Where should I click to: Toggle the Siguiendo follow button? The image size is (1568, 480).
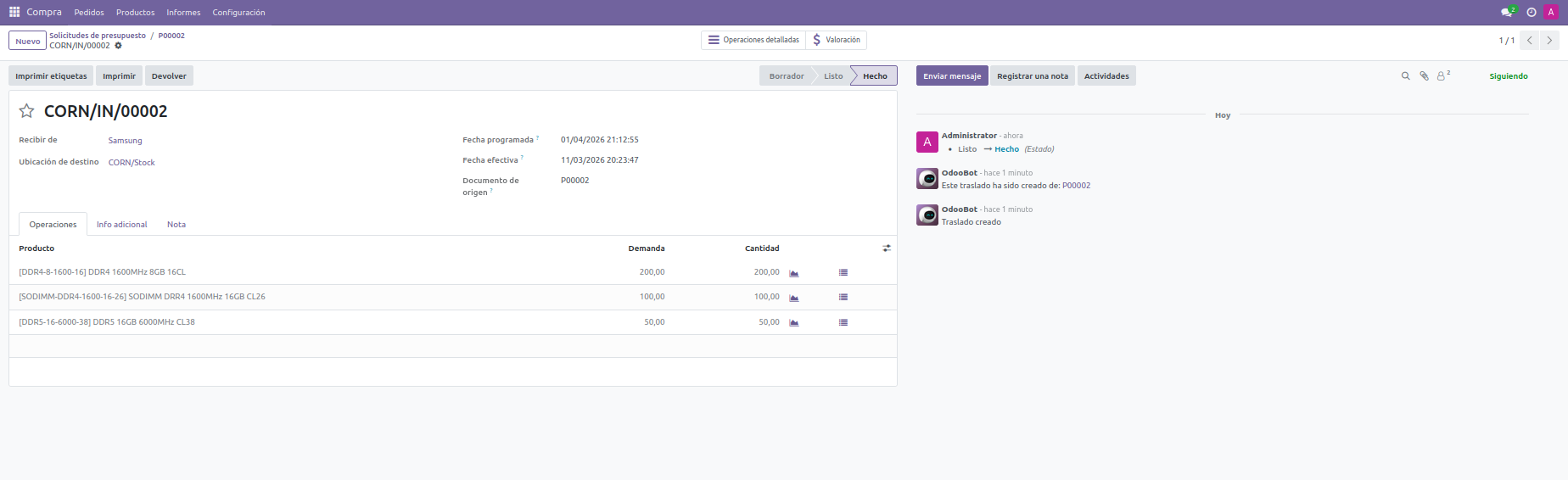[x=1508, y=76]
